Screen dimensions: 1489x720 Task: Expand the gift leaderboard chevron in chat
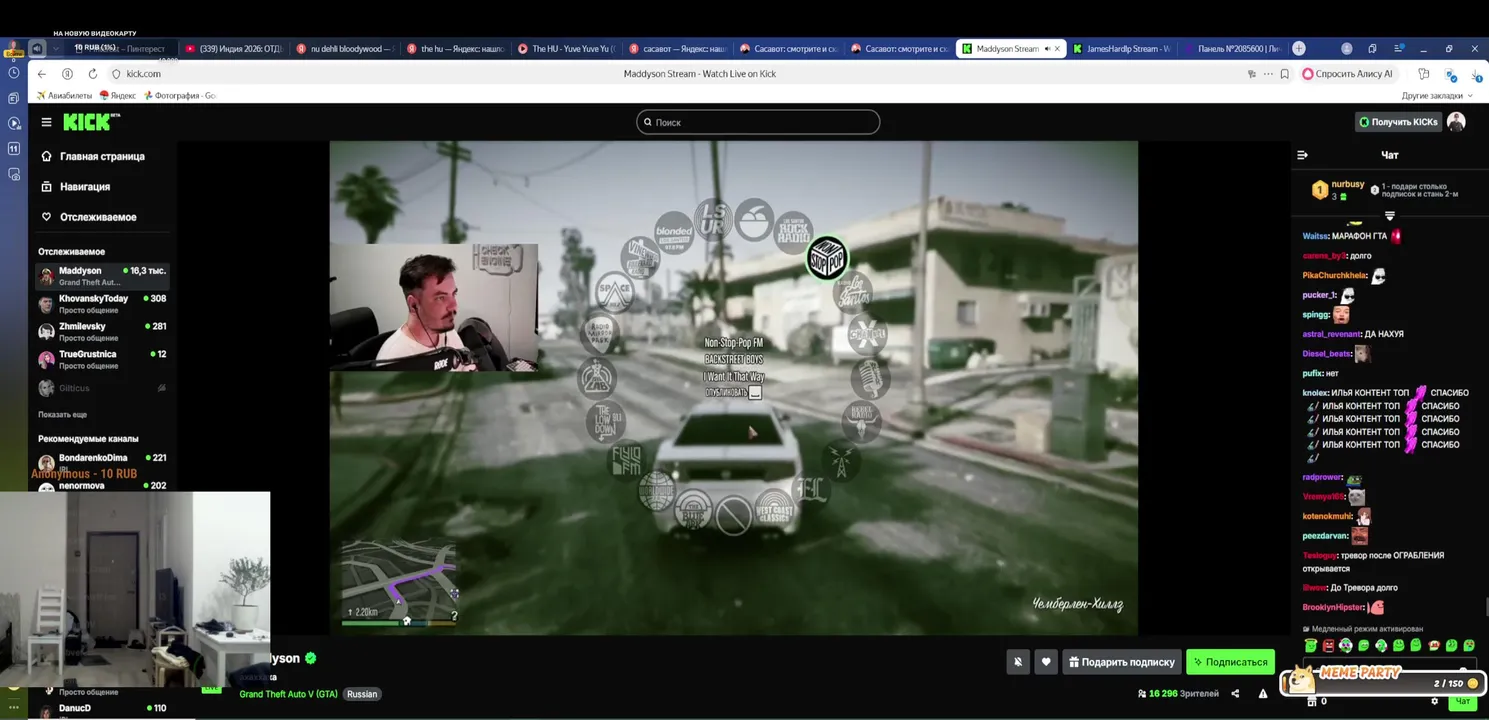click(1389, 216)
